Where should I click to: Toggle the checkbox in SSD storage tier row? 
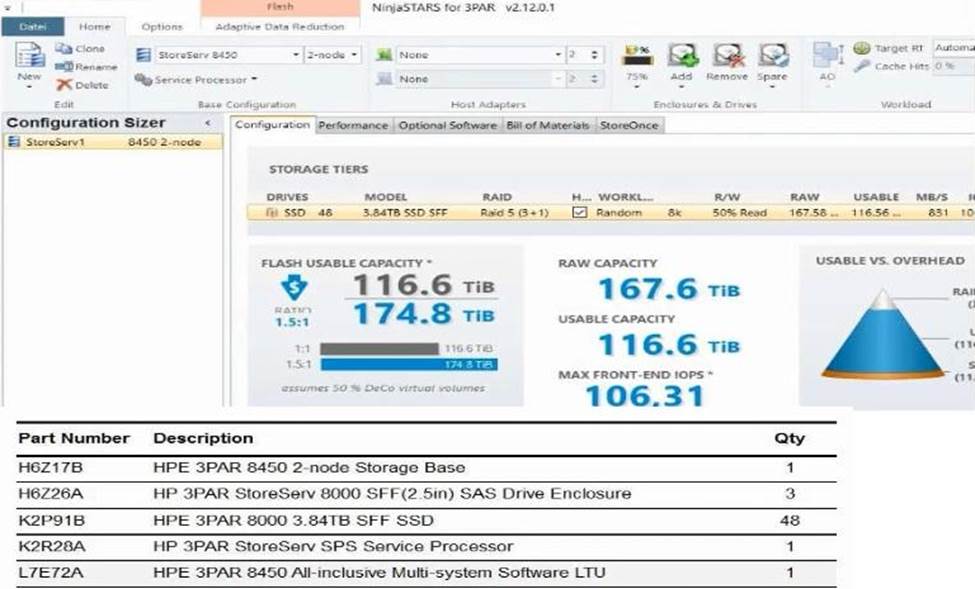click(x=579, y=213)
